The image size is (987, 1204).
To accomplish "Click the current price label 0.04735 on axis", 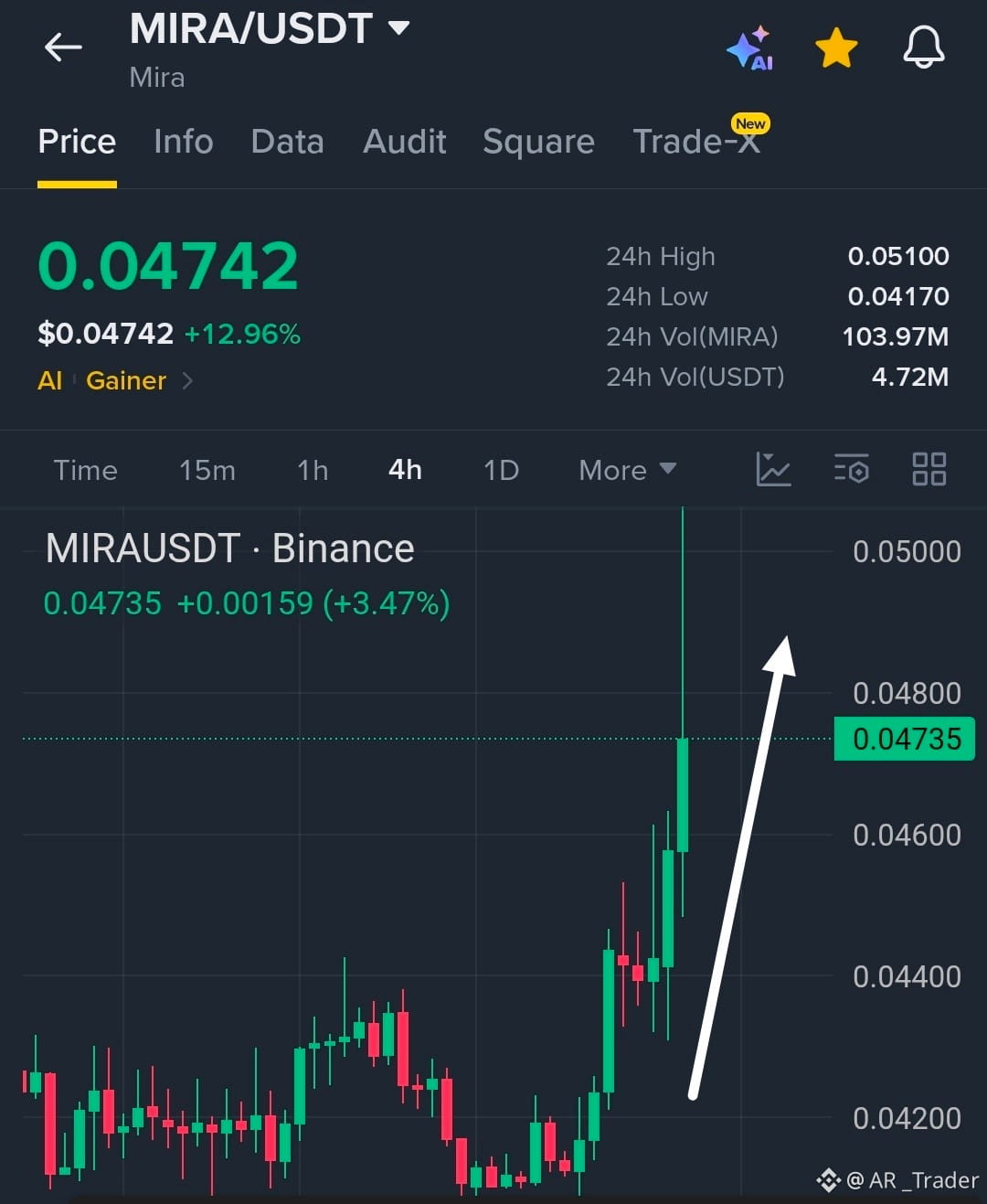I will [x=905, y=739].
